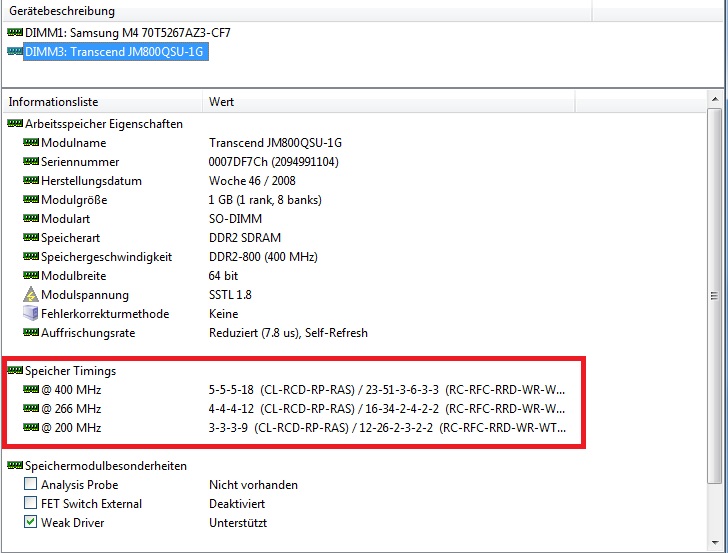Viewport: 728px width, 553px height.
Task: Select value DDR2-800 (400 MHz)
Action: click(263, 257)
